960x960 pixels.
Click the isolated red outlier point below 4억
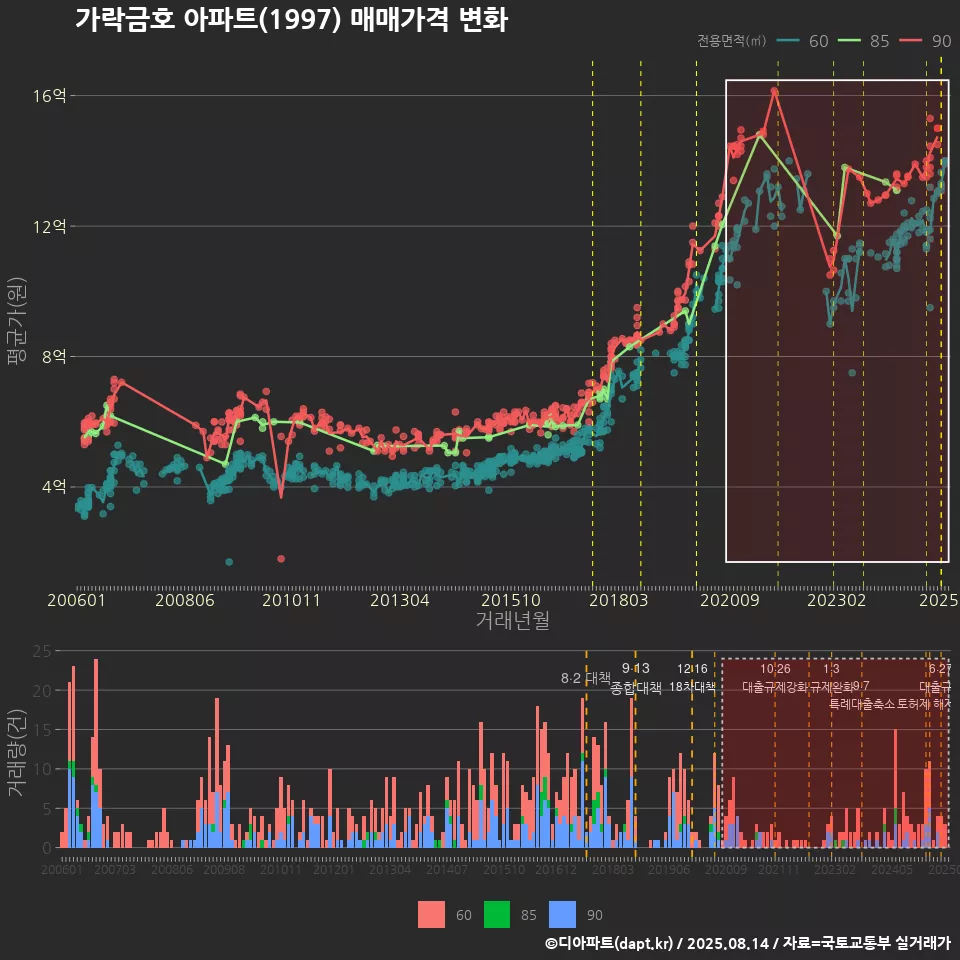point(281,558)
